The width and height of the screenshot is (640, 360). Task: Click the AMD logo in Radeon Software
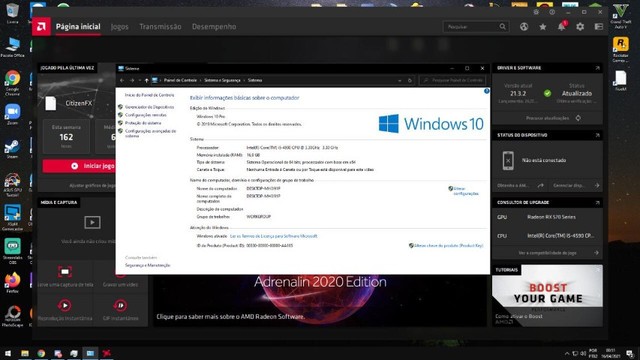[x=41, y=27]
